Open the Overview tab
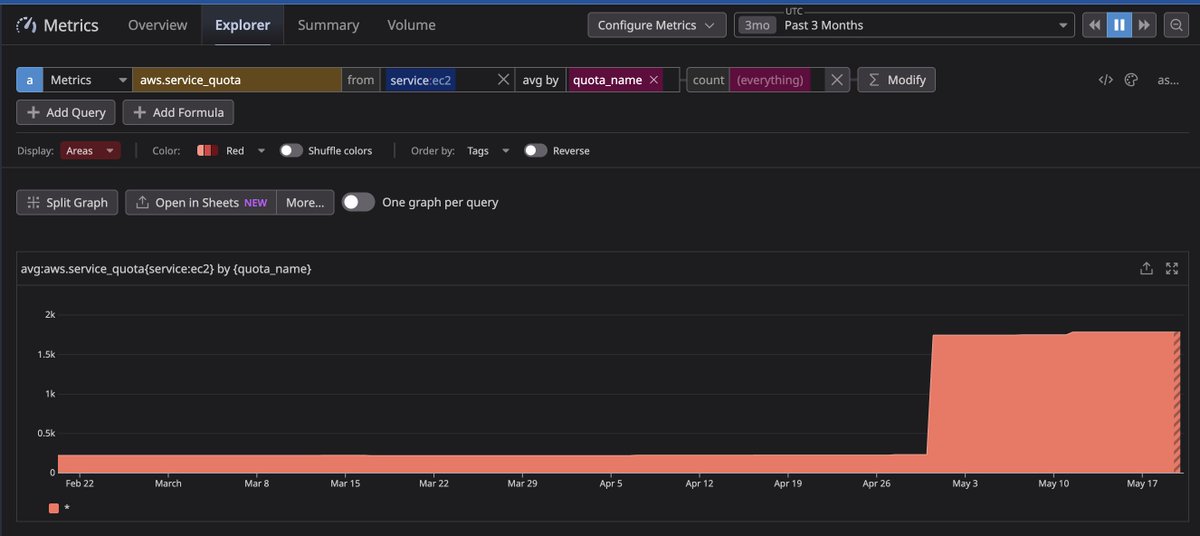The image size is (1200, 536). point(157,25)
